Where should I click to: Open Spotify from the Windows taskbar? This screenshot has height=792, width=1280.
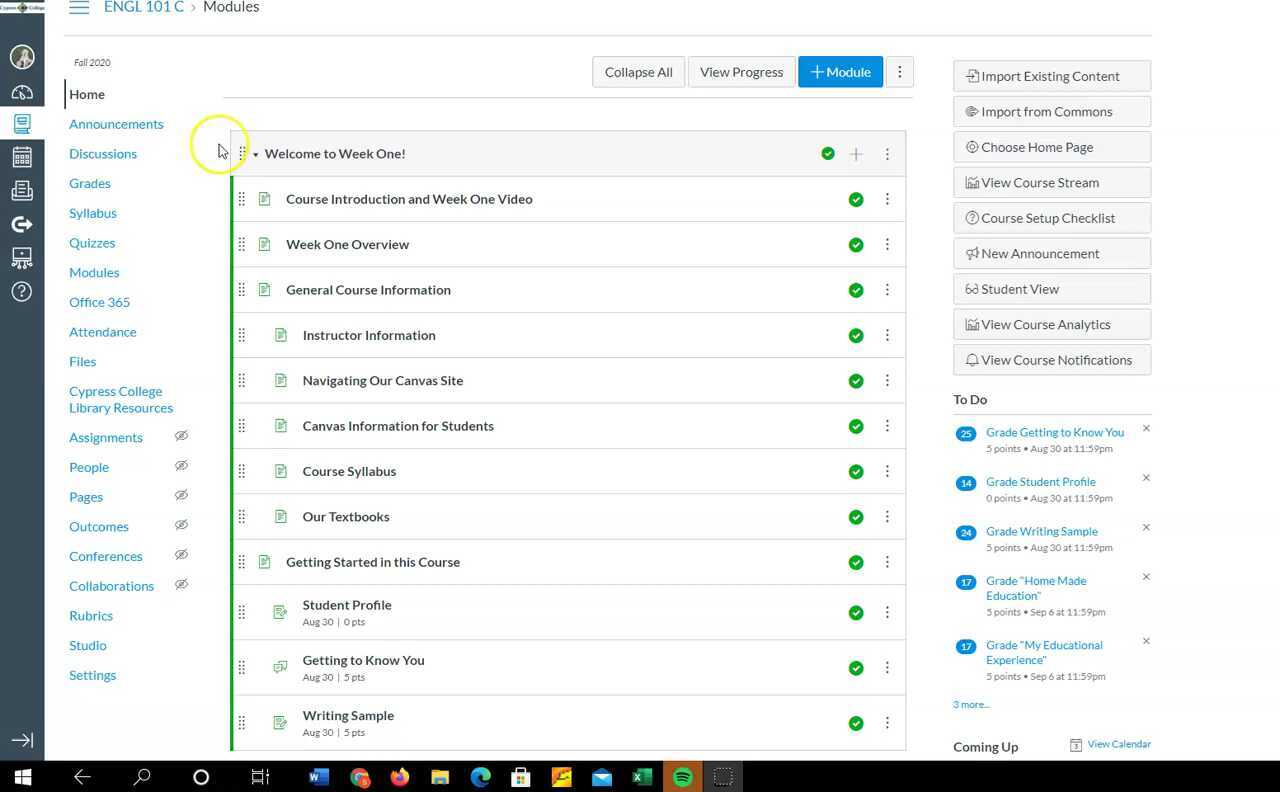(x=683, y=777)
